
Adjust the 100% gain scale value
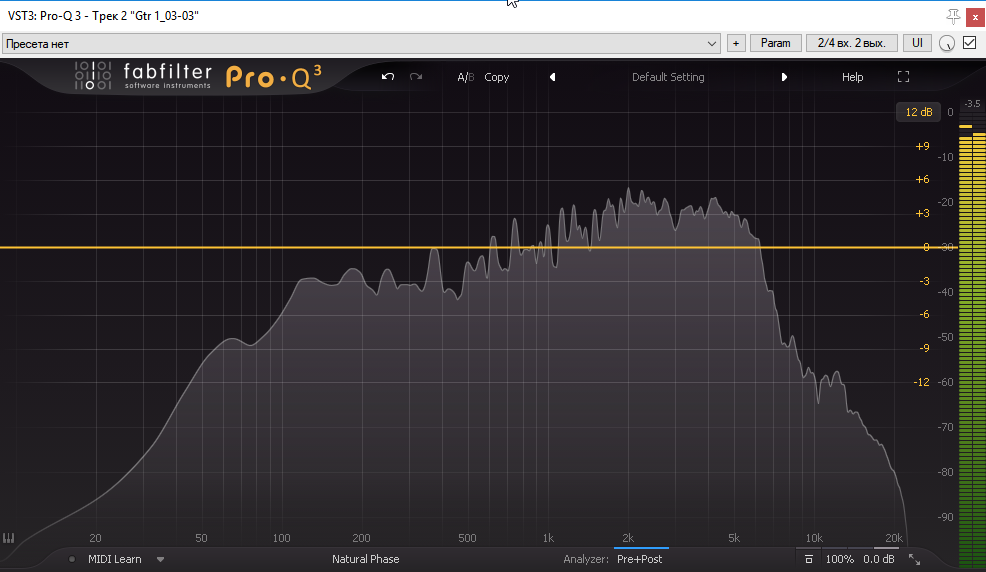point(839,559)
